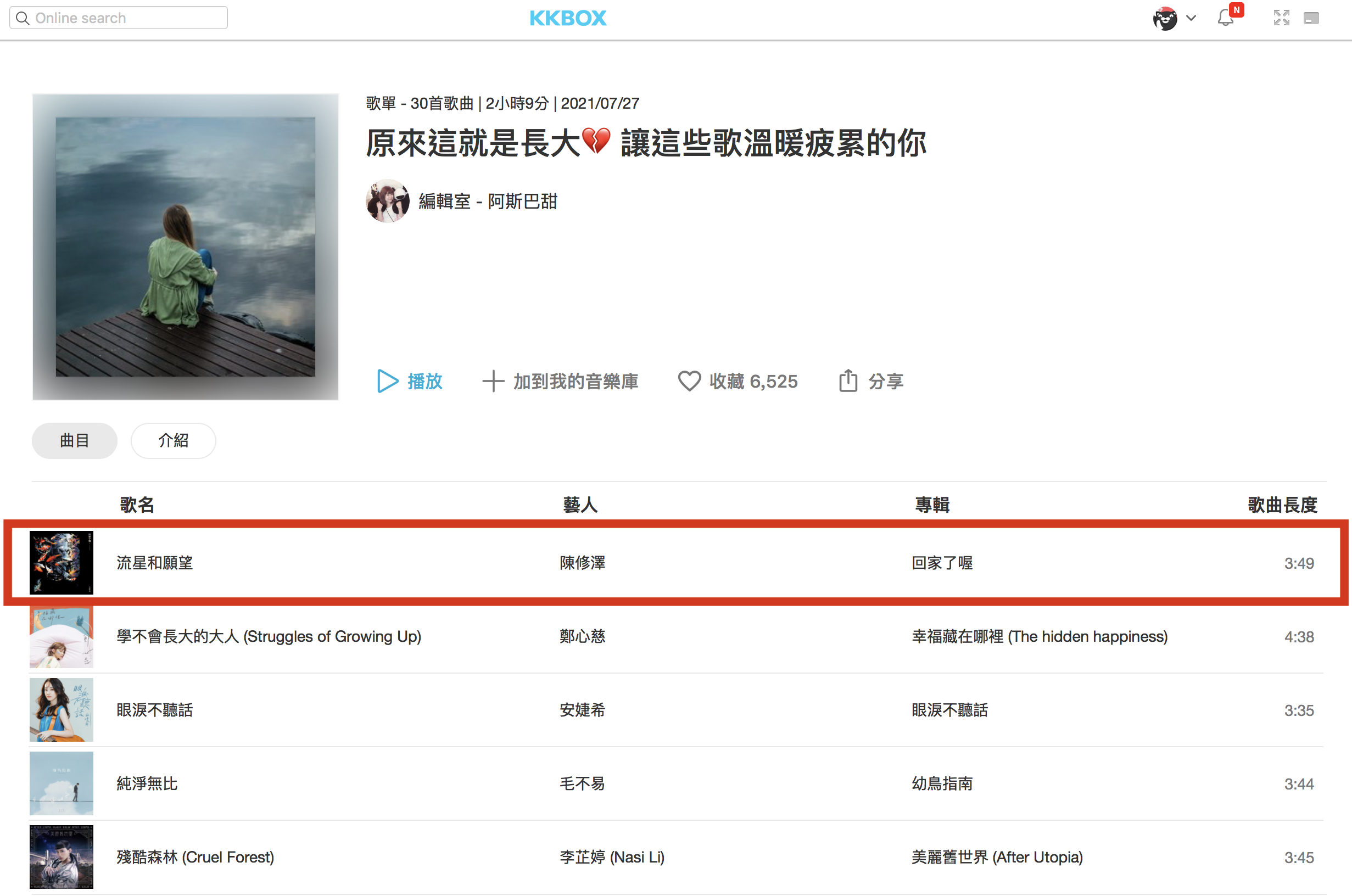Image resolution: width=1352 pixels, height=896 pixels.
Task: Click the Online search input field
Action: (126, 18)
